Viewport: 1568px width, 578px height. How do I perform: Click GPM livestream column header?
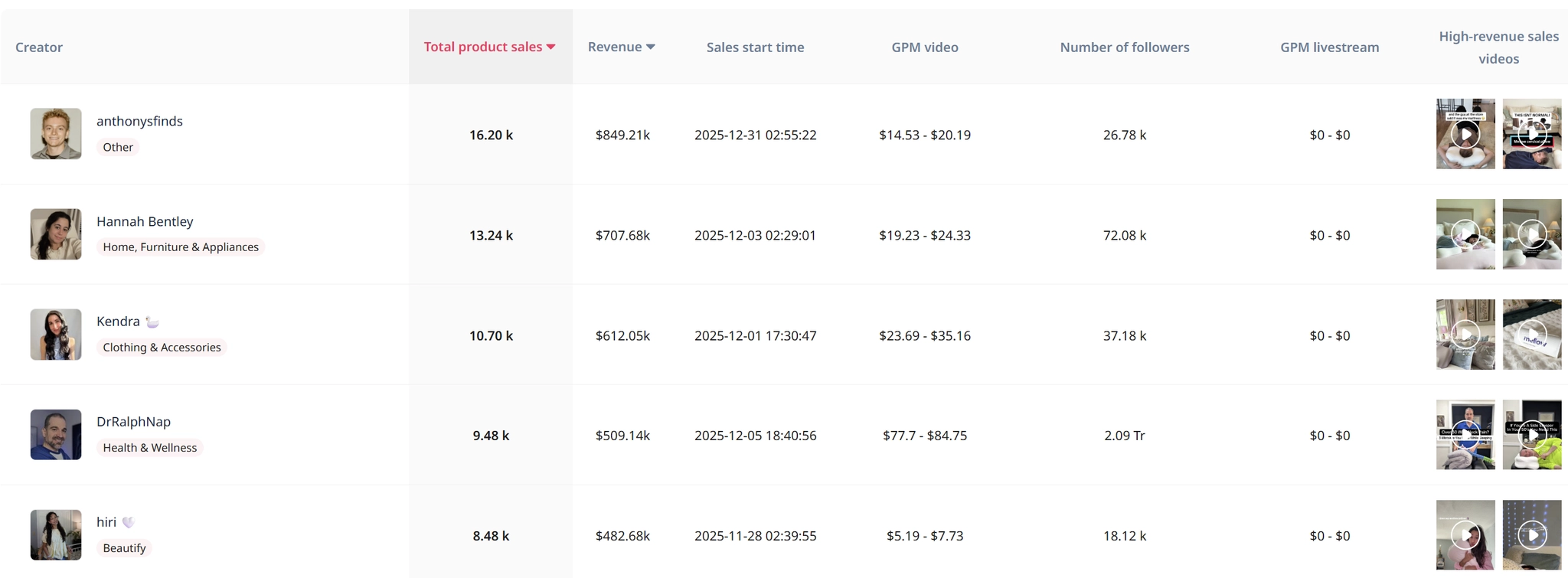click(1330, 47)
